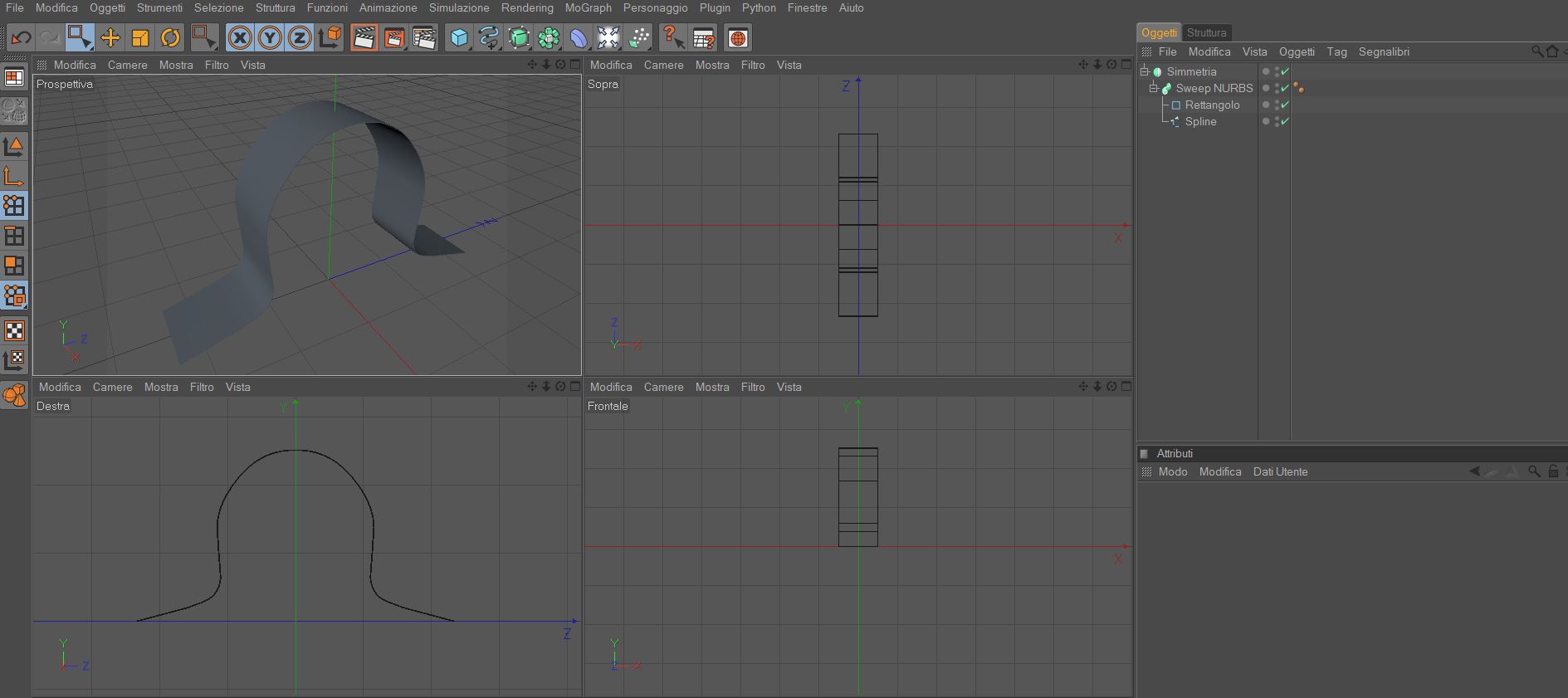Click search icon in Oggetti panel

(1538, 51)
